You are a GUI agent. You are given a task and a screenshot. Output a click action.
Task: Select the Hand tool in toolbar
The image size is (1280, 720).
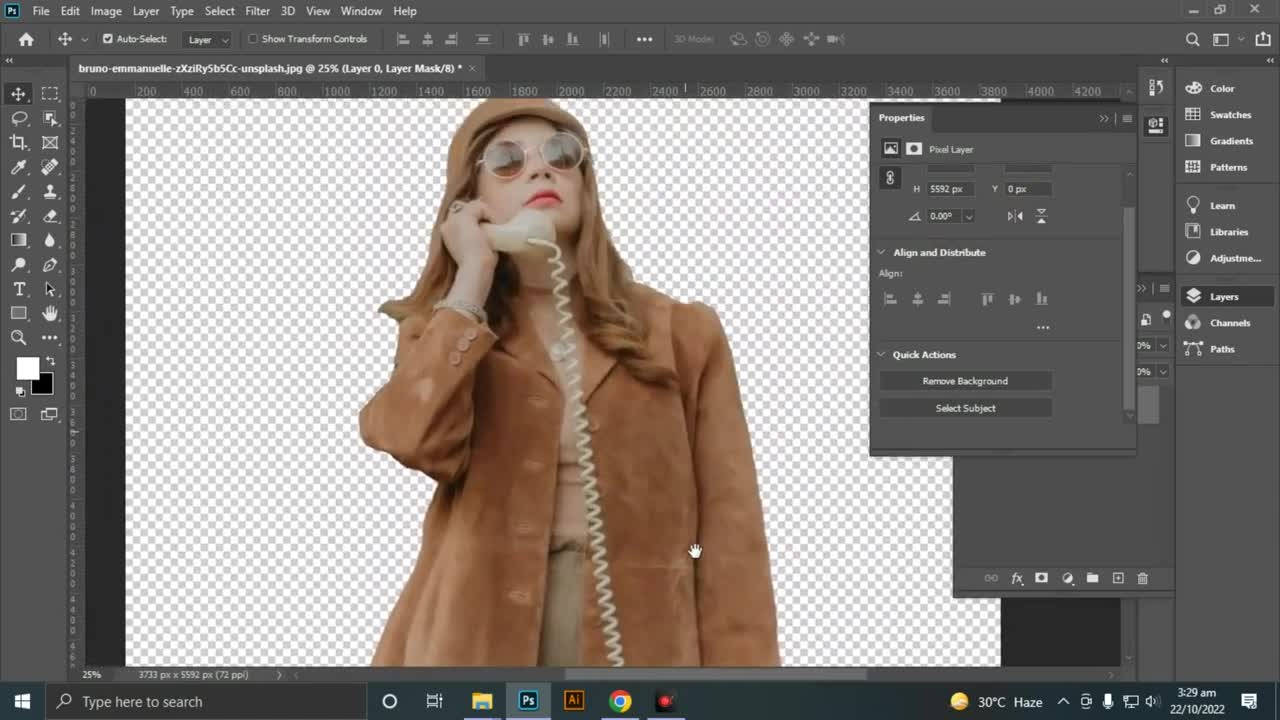click(x=50, y=314)
